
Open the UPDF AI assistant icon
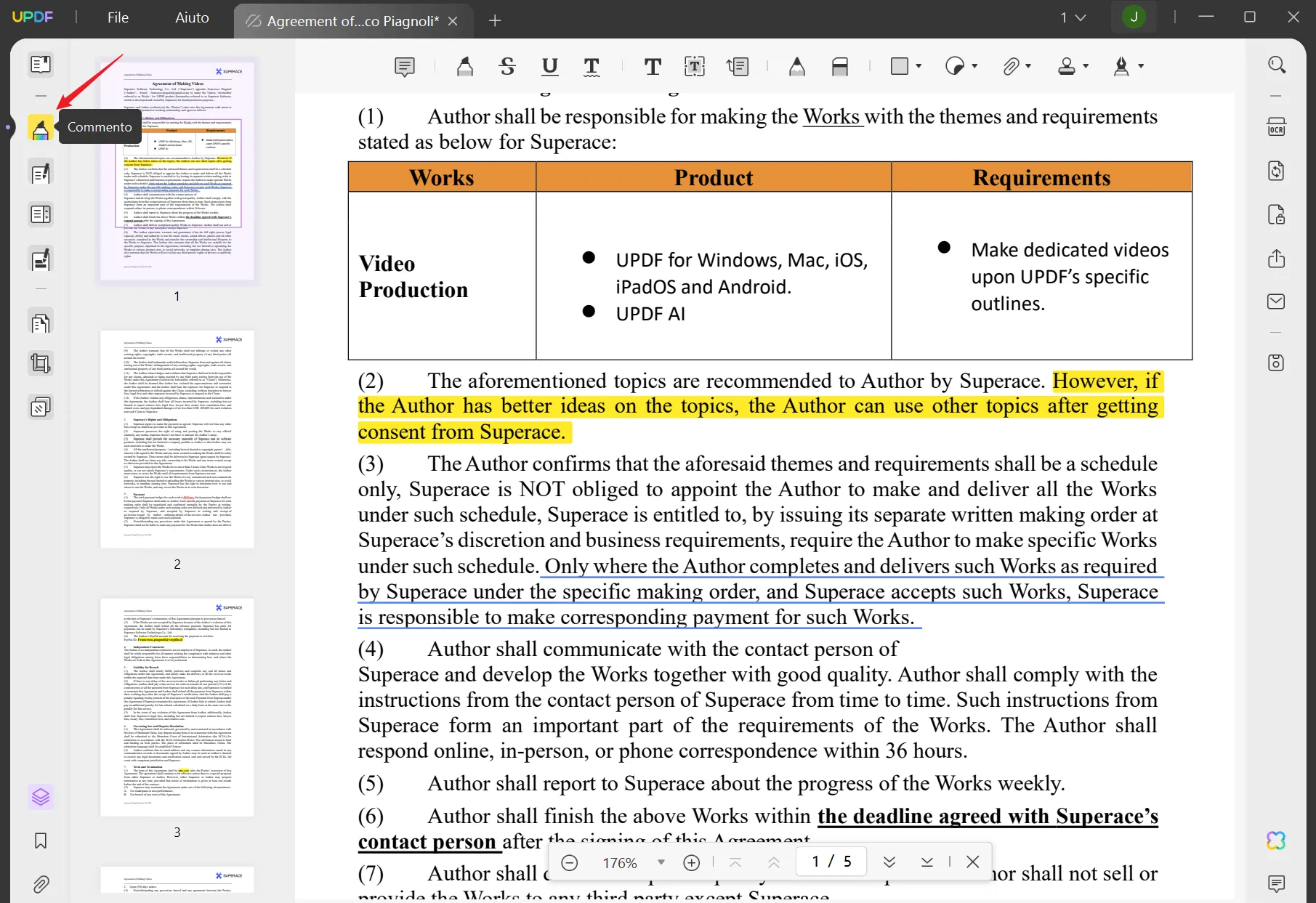click(1277, 841)
